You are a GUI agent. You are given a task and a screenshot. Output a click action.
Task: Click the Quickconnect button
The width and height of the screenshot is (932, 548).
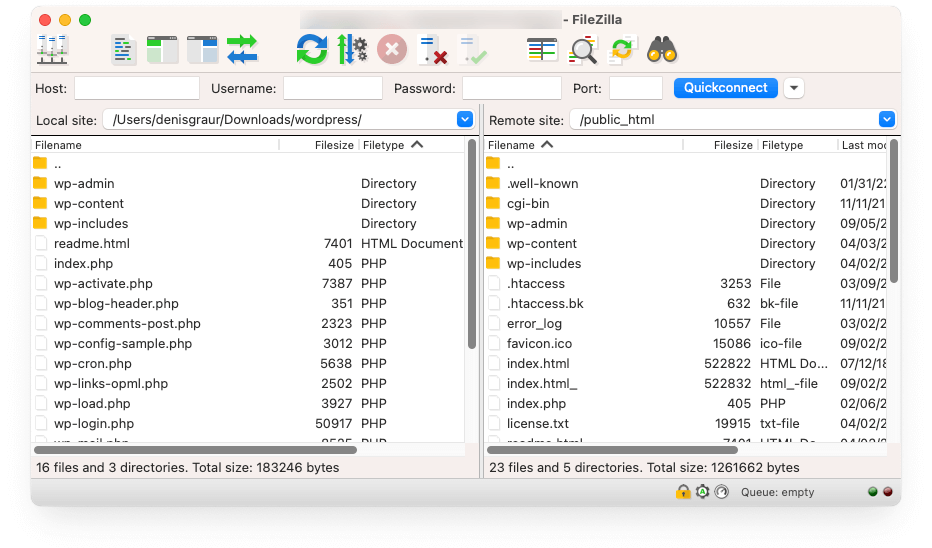(726, 88)
